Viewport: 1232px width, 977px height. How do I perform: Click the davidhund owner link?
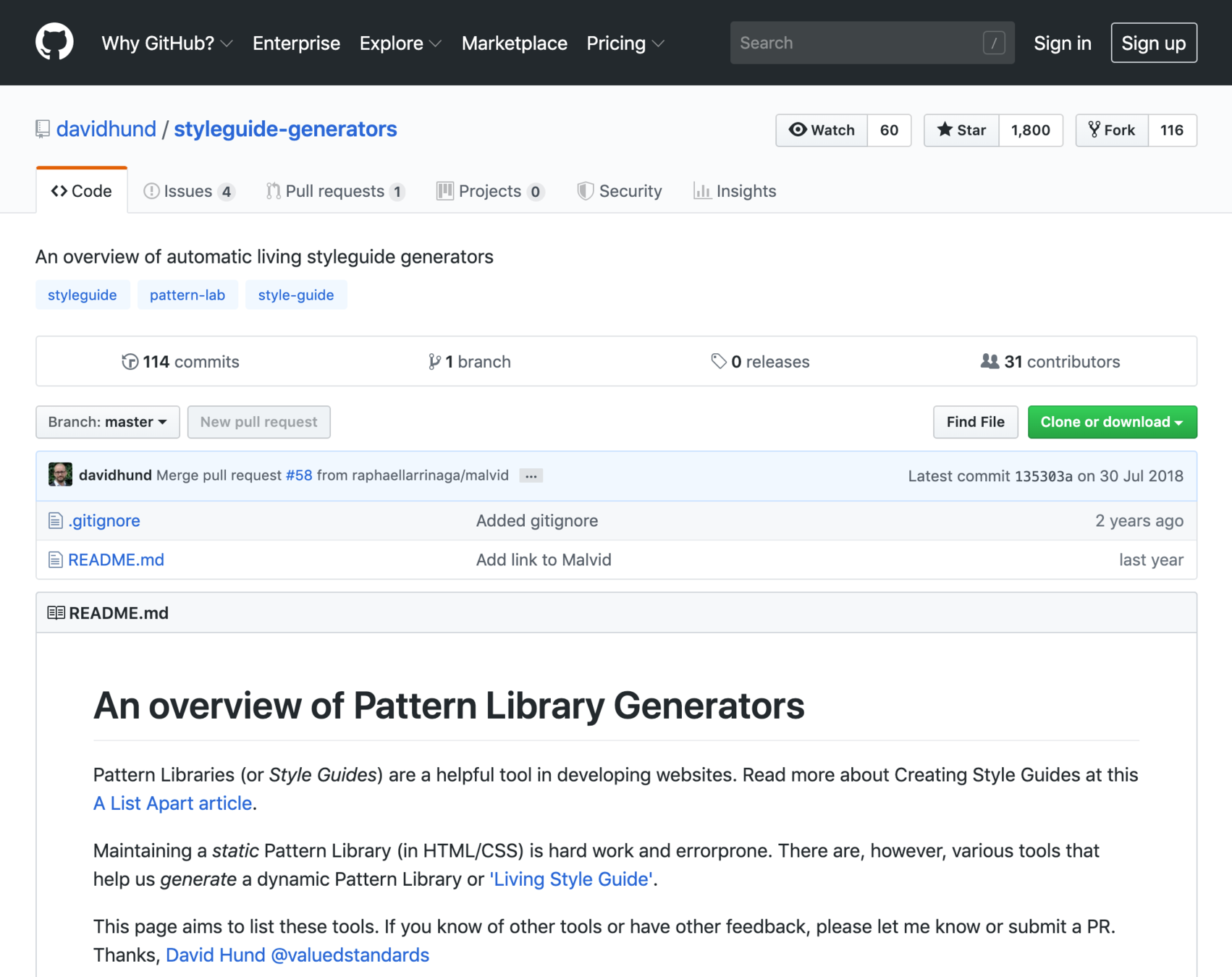click(x=106, y=130)
